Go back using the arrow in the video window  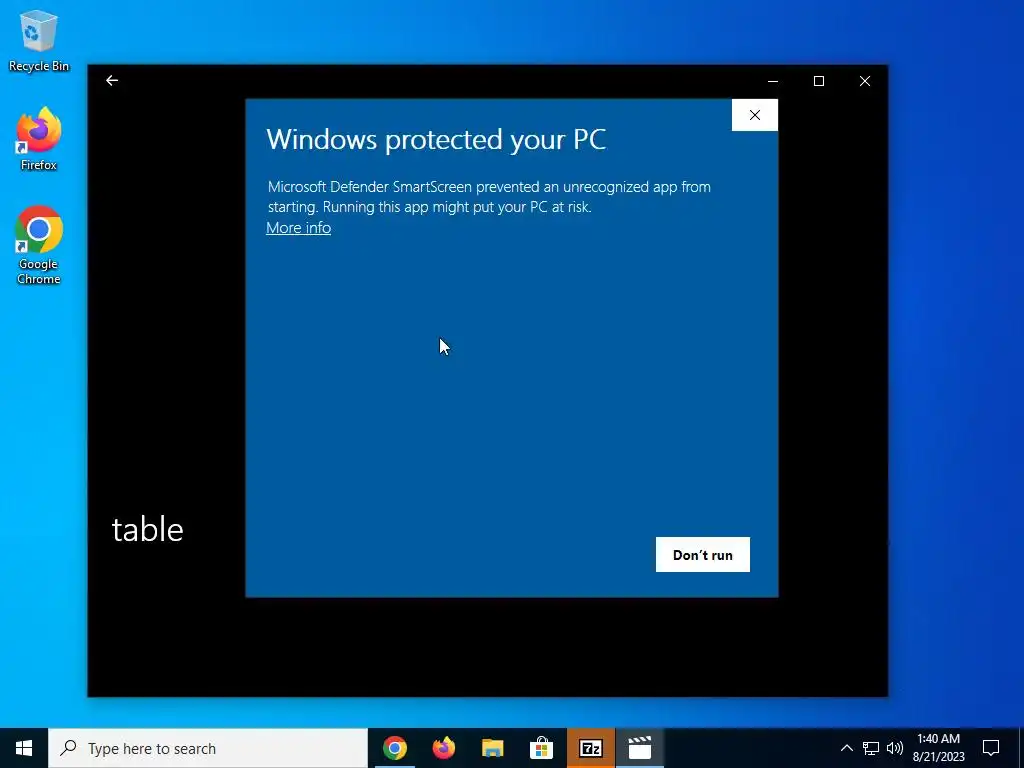[x=112, y=80]
